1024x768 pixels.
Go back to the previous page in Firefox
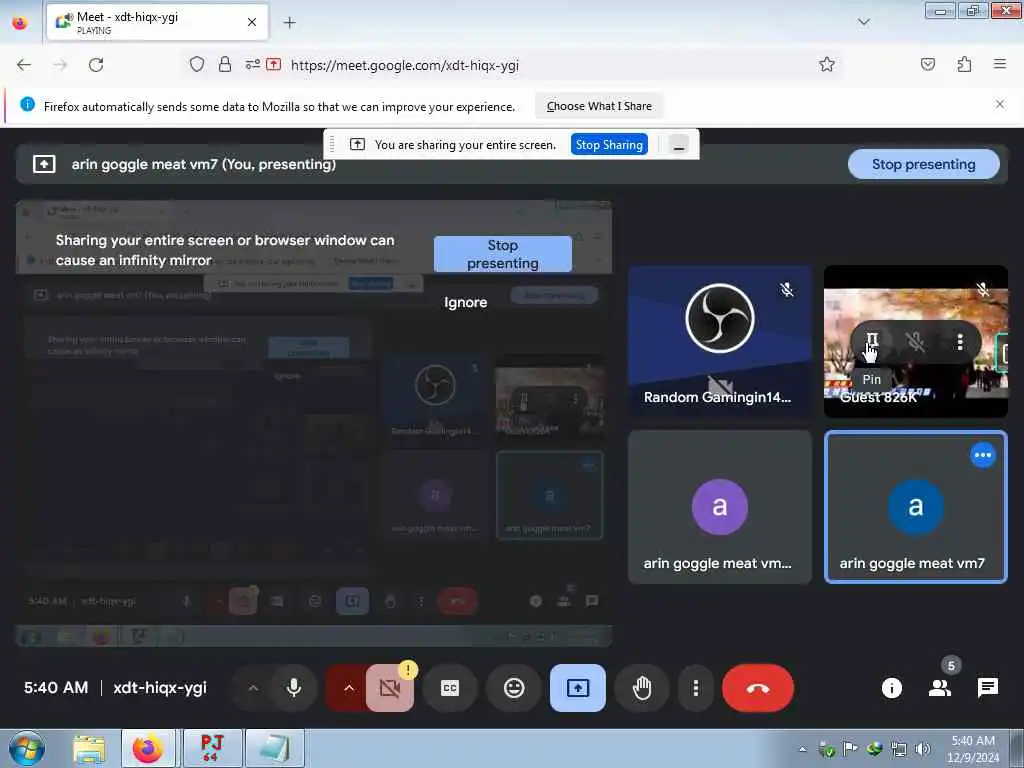[x=24, y=65]
